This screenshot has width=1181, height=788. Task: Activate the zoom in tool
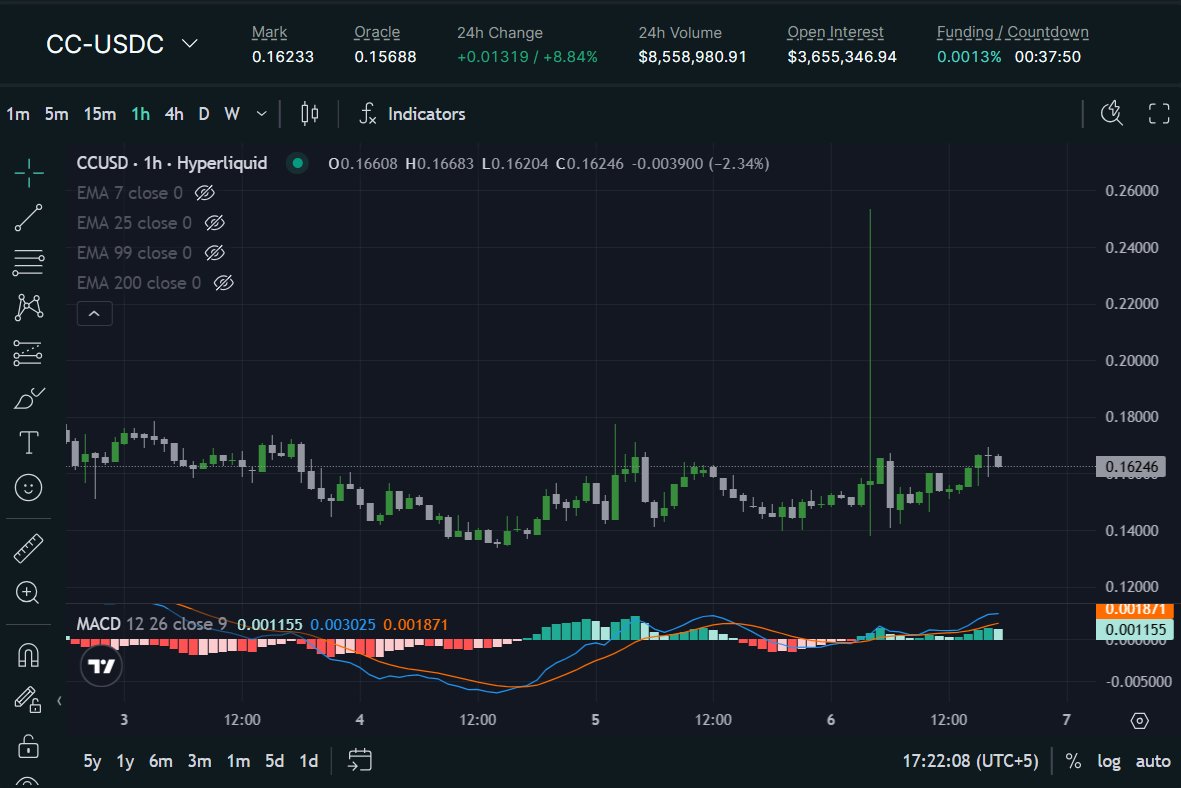[29, 593]
